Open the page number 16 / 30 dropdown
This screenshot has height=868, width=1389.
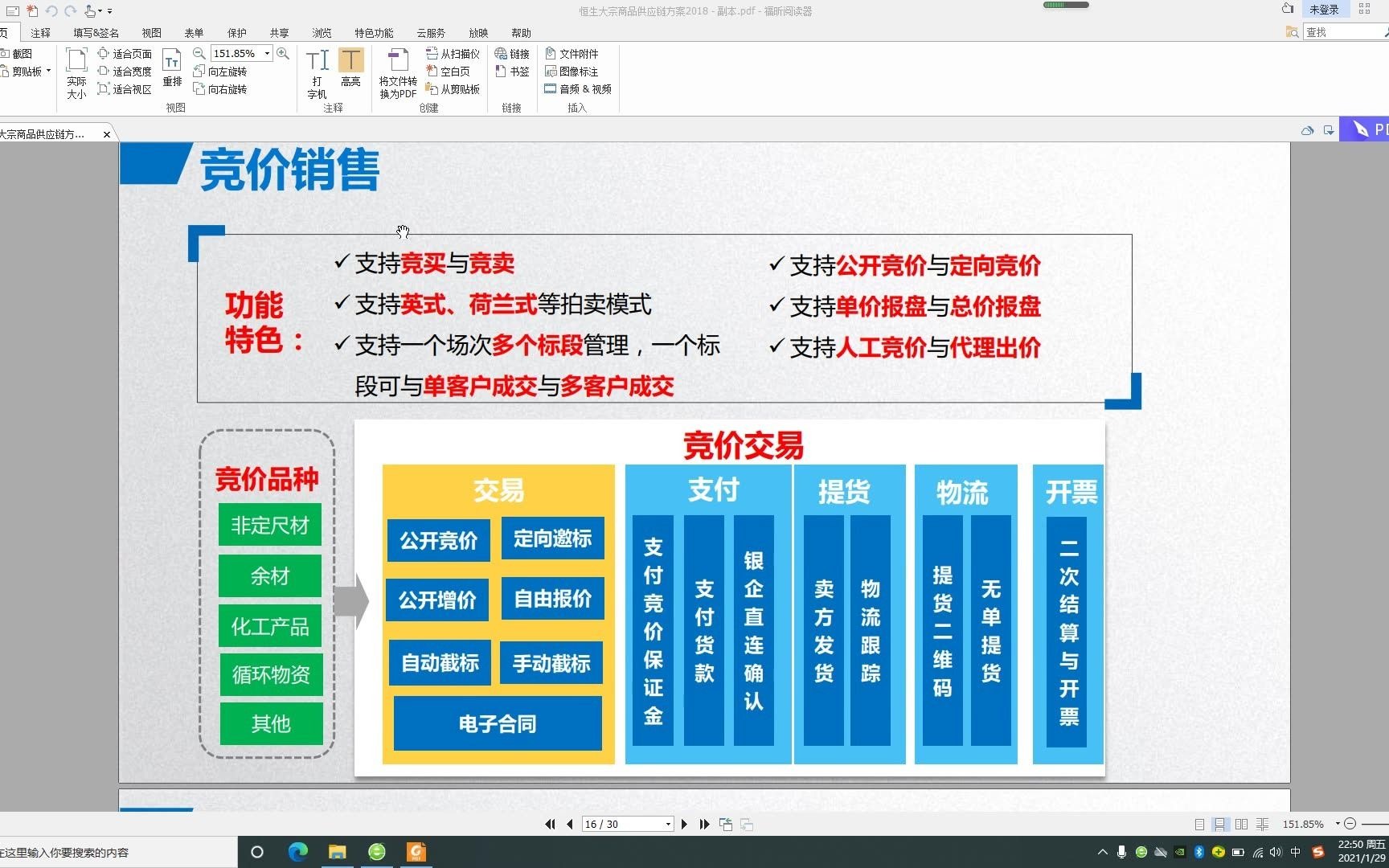click(667, 824)
